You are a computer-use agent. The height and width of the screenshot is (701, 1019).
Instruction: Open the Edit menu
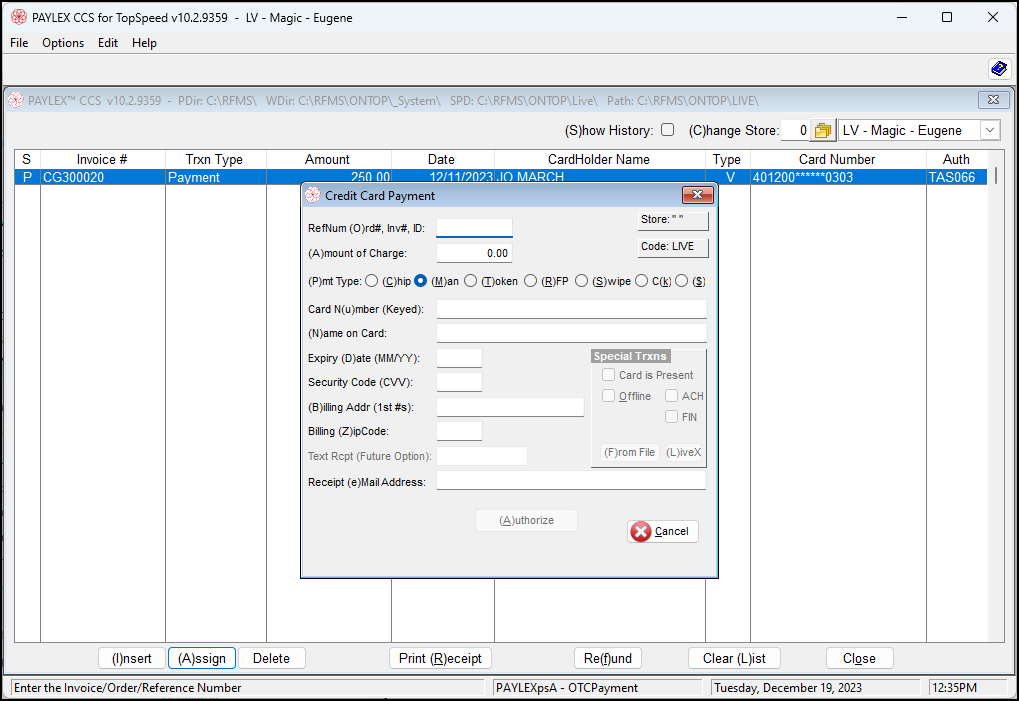coord(108,43)
